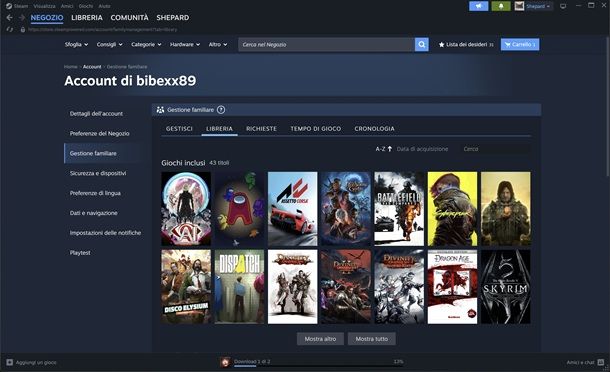Open the Aiuto menu
610x372 pixels.
[x=104, y=6]
